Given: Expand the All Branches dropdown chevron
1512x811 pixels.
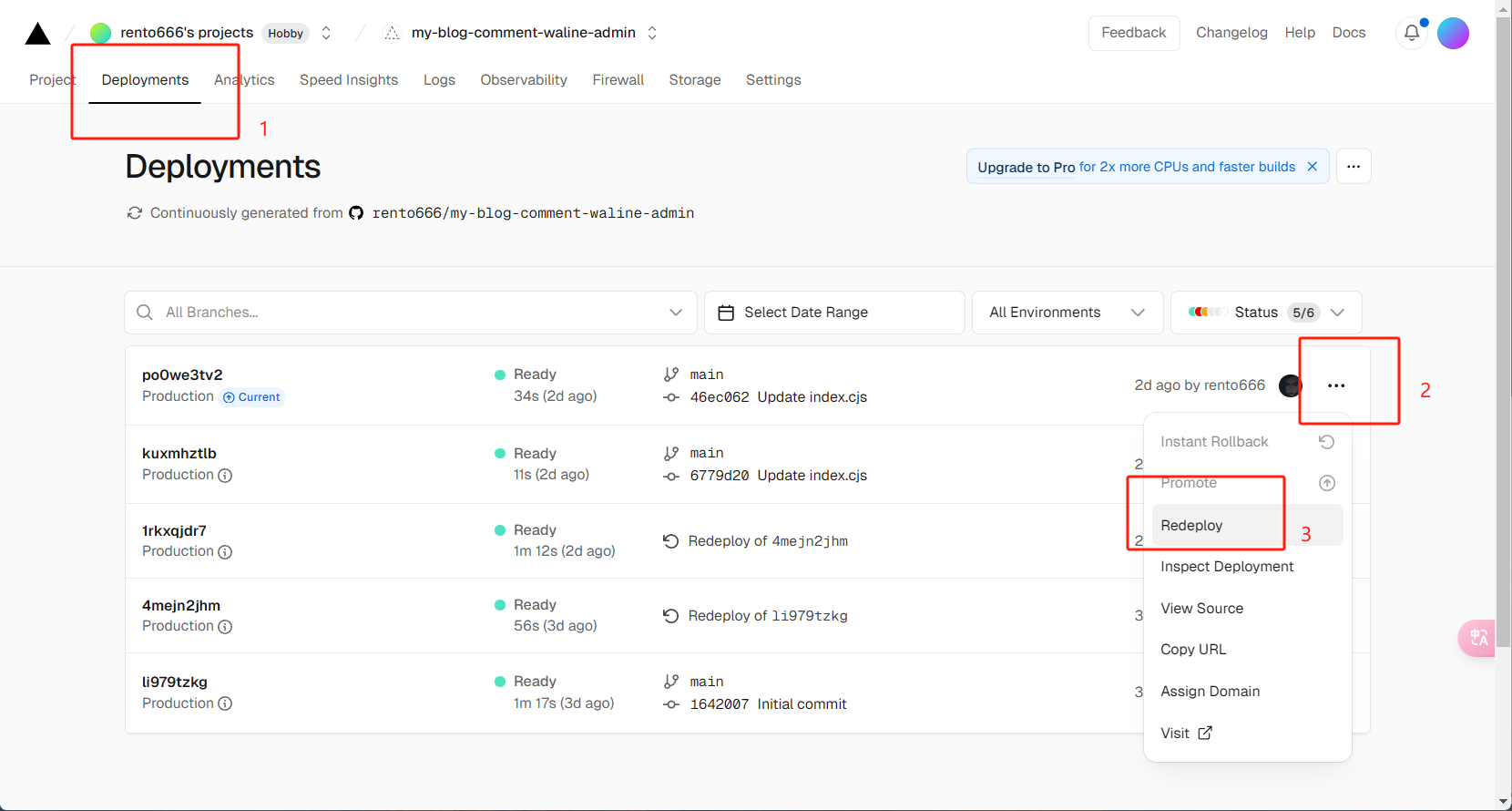Looking at the screenshot, I should [x=676, y=313].
